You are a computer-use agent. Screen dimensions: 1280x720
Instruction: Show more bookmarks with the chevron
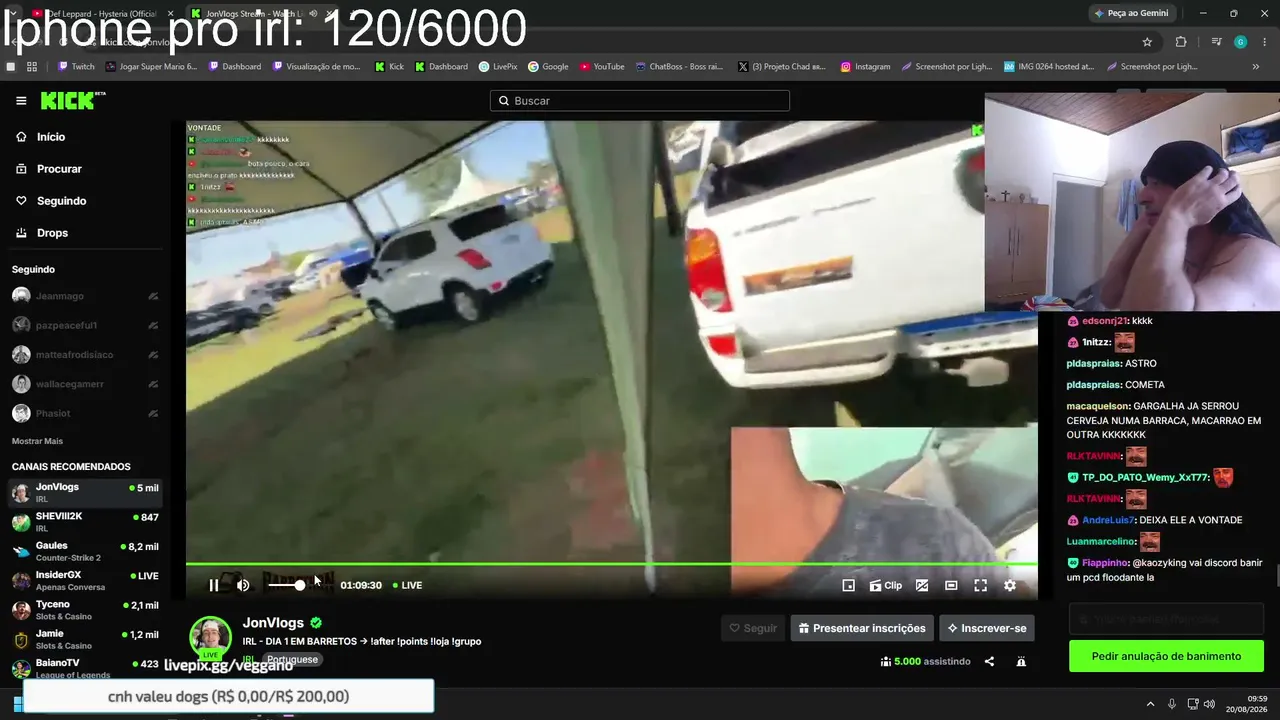point(1256,67)
